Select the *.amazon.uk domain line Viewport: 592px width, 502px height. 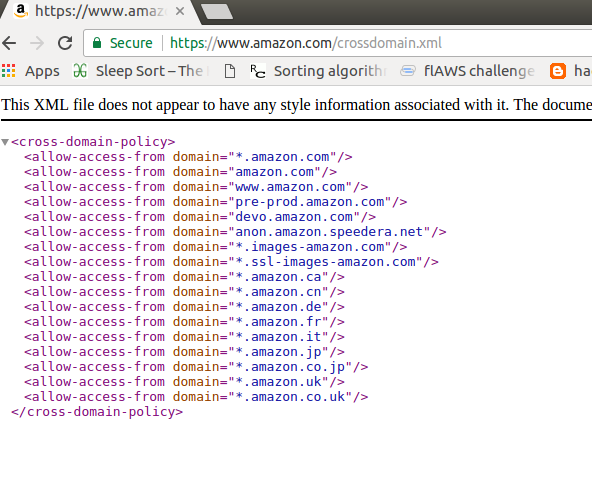[x=185, y=382]
